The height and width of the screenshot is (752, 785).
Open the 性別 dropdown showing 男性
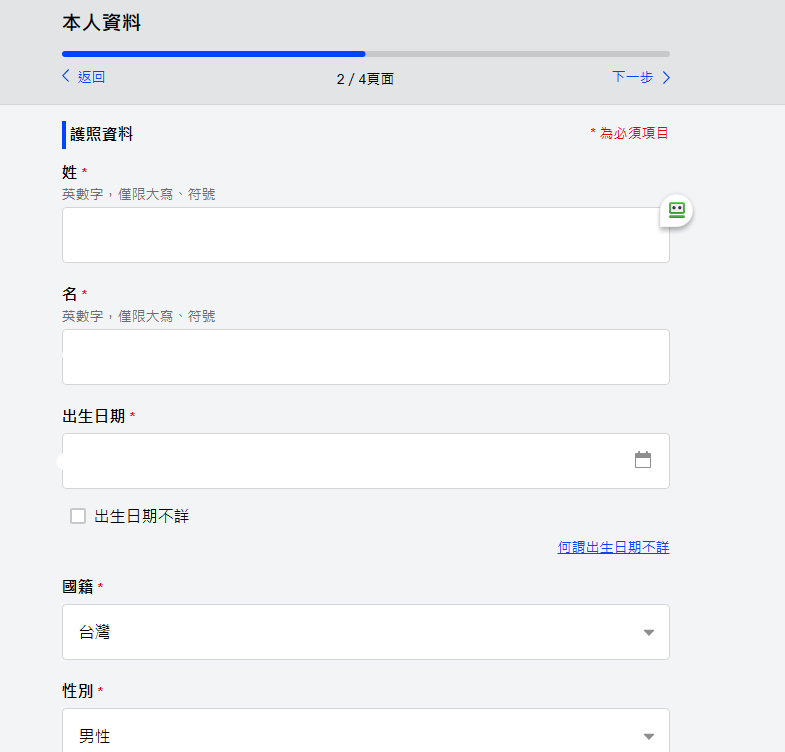(365, 730)
